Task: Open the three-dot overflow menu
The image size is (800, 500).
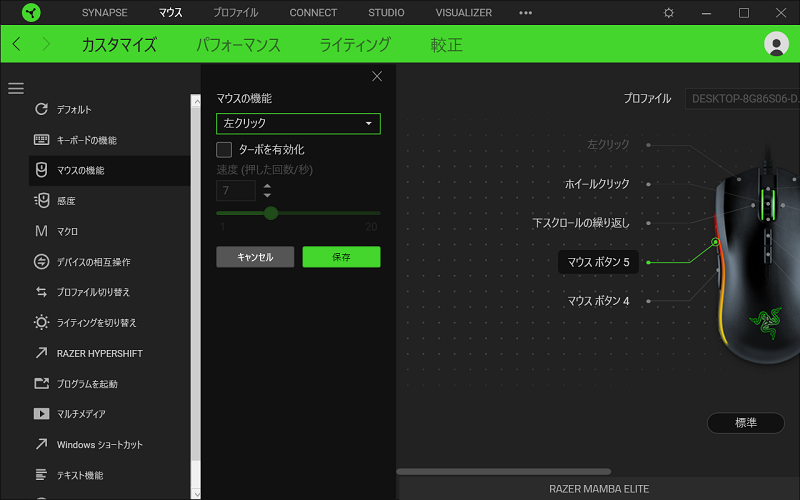Action: coord(526,13)
